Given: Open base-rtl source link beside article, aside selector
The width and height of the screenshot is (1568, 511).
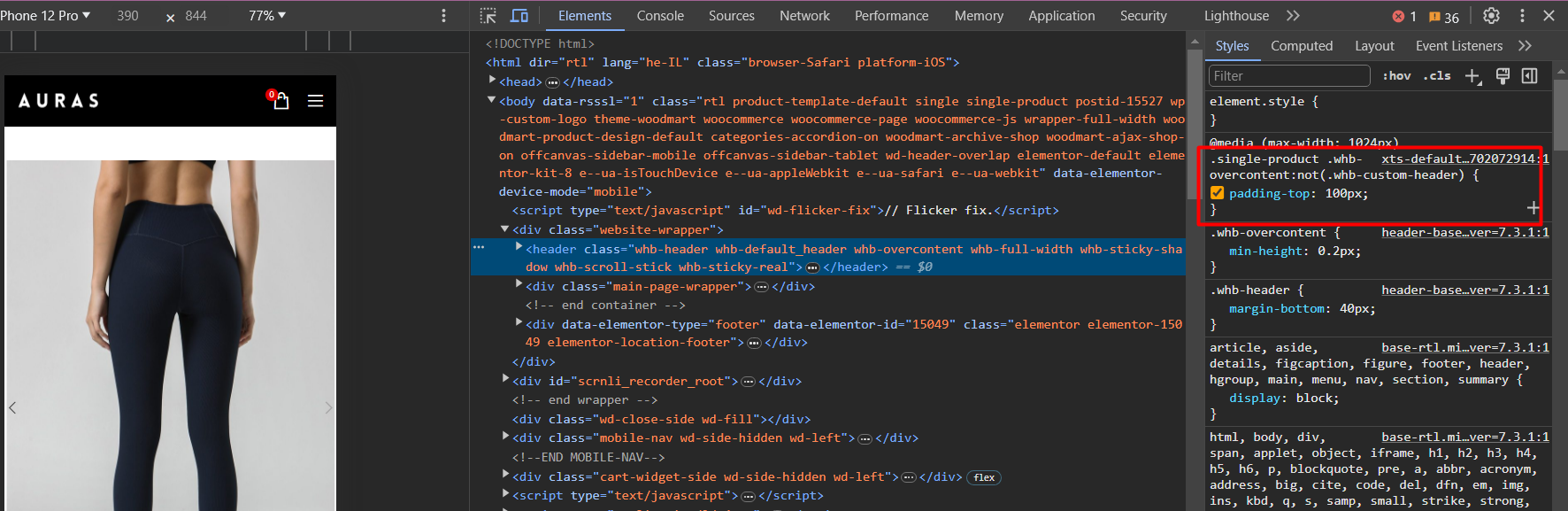Looking at the screenshot, I should point(1465,347).
